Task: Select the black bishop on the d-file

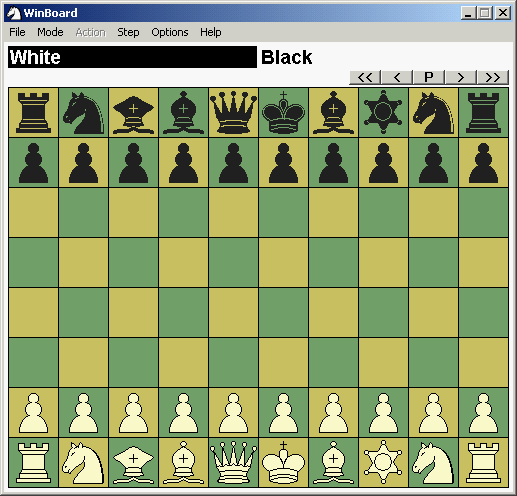Action: (x=183, y=113)
